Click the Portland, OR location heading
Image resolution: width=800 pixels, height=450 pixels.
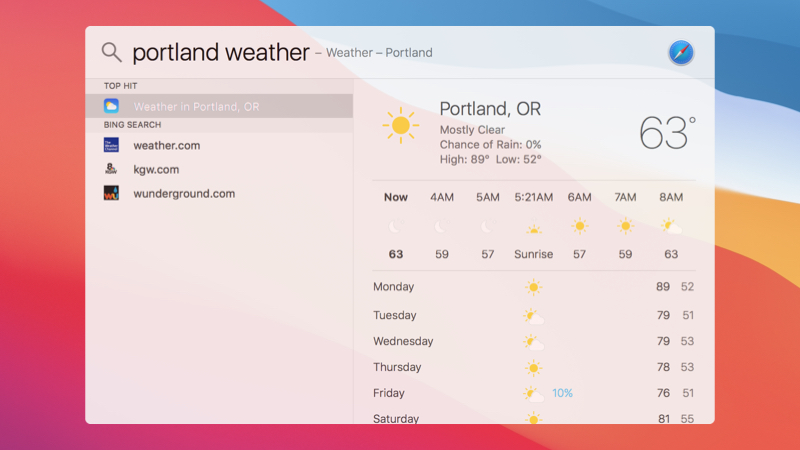tap(489, 108)
